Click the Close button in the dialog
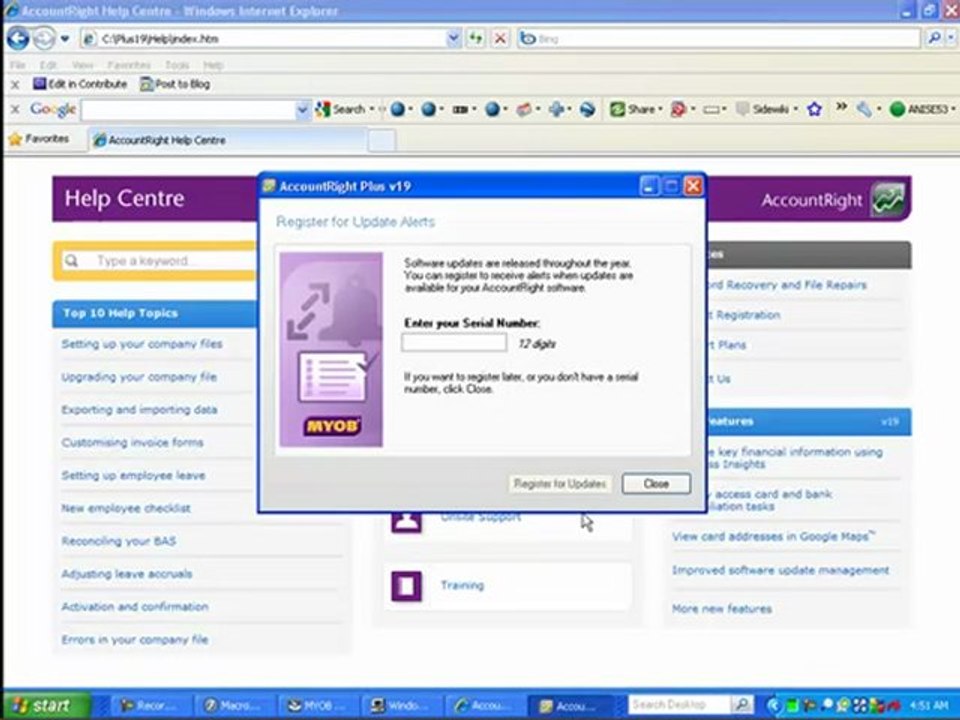Viewport: 960px width, 720px height. pyautogui.click(x=656, y=484)
